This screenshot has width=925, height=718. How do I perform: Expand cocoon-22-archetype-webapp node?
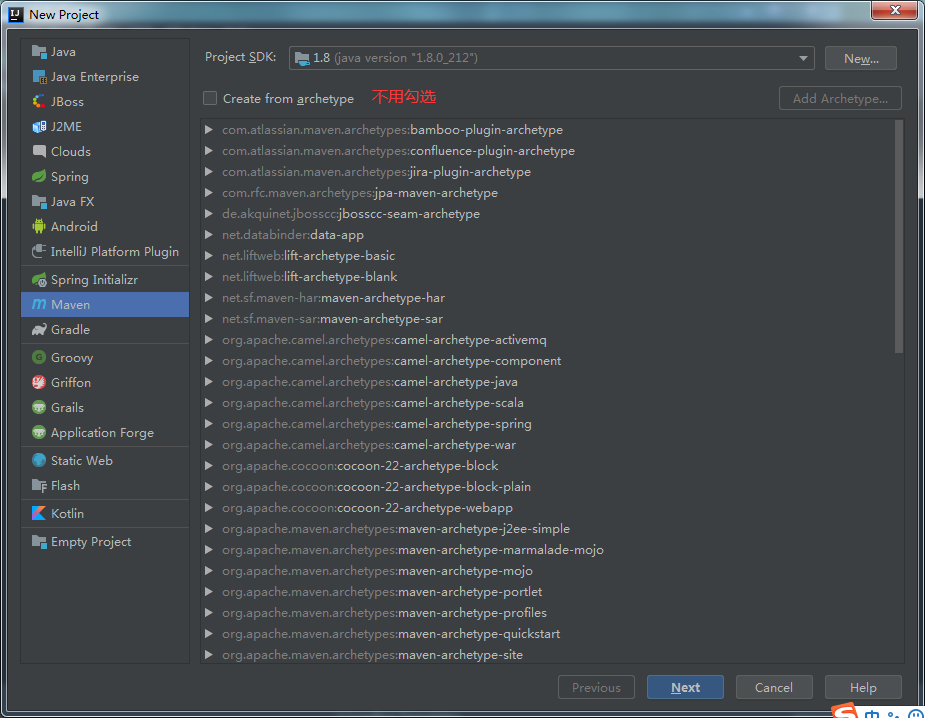(x=208, y=507)
